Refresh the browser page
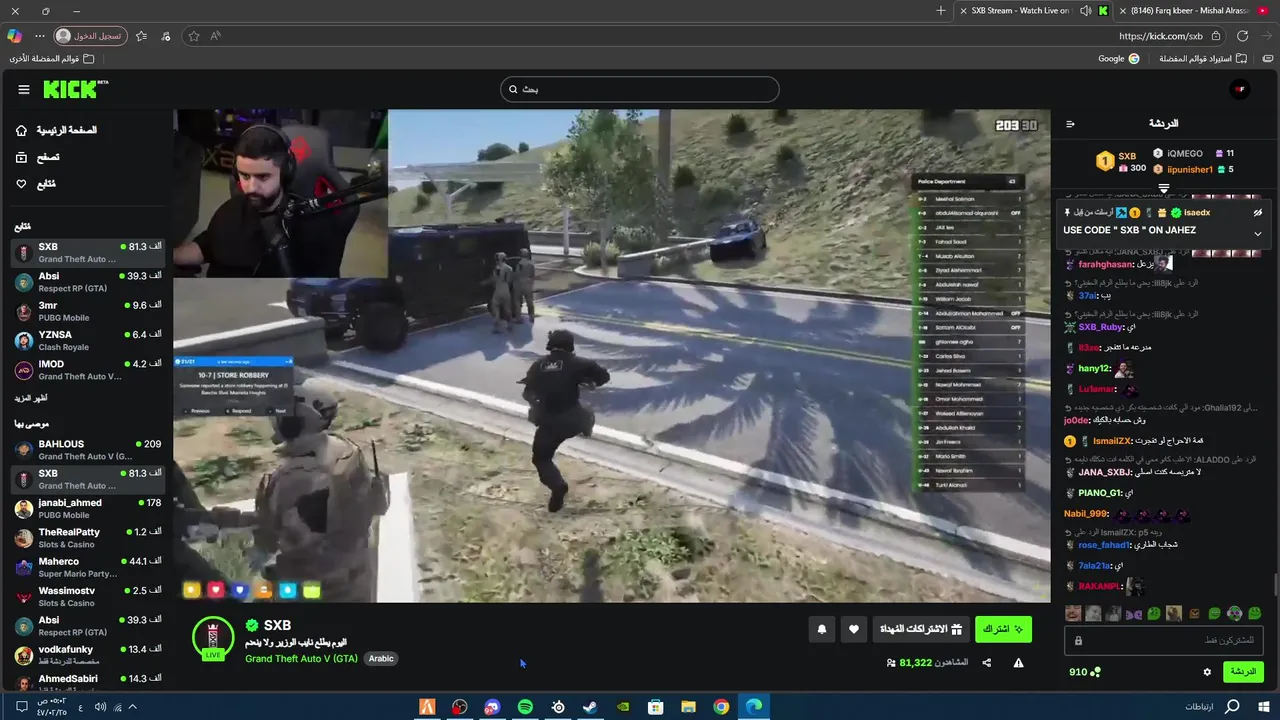The height and width of the screenshot is (720, 1280). [1242, 36]
